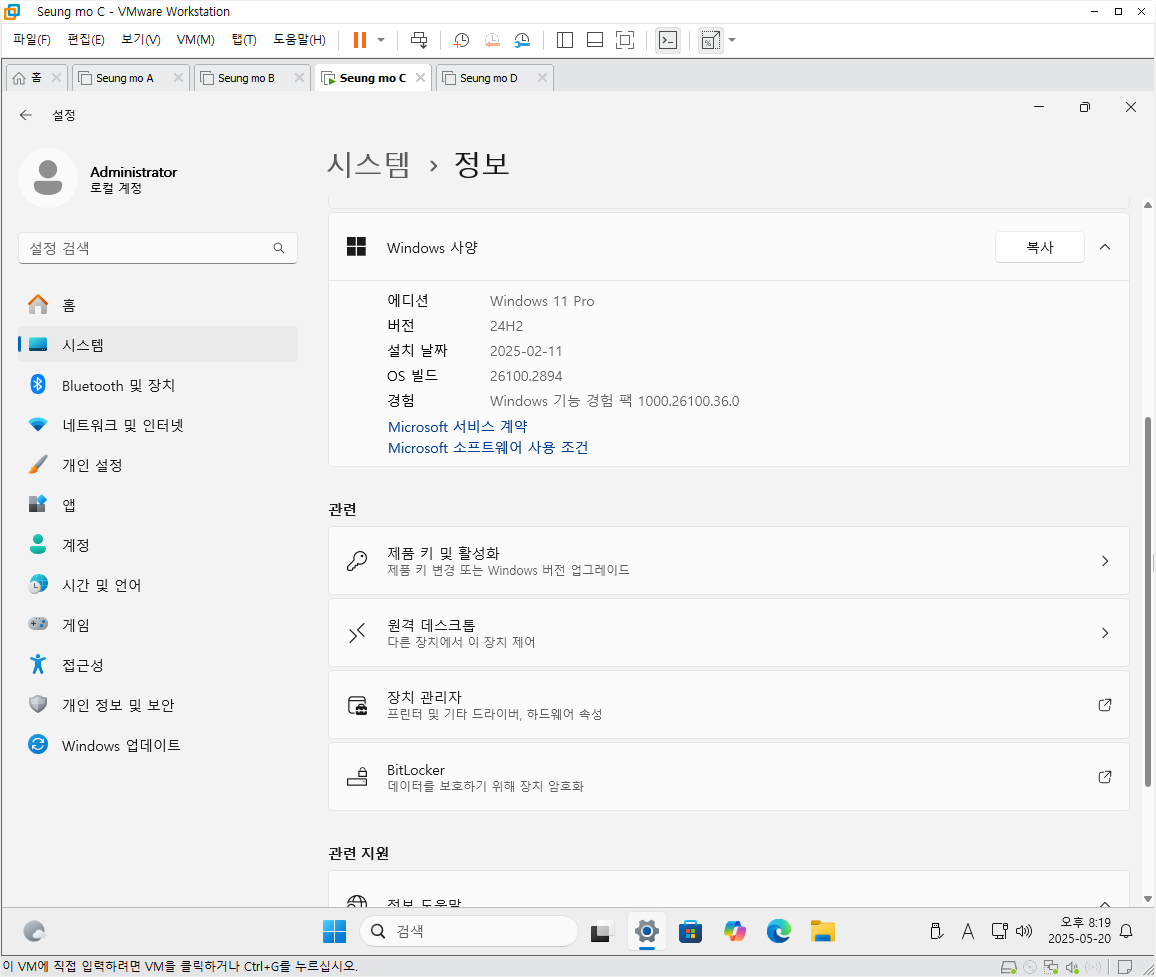1156x977 pixels.
Task: Click Send Ctrl+Alt+Del toolbar icon
Action: [x=419, y=40]
